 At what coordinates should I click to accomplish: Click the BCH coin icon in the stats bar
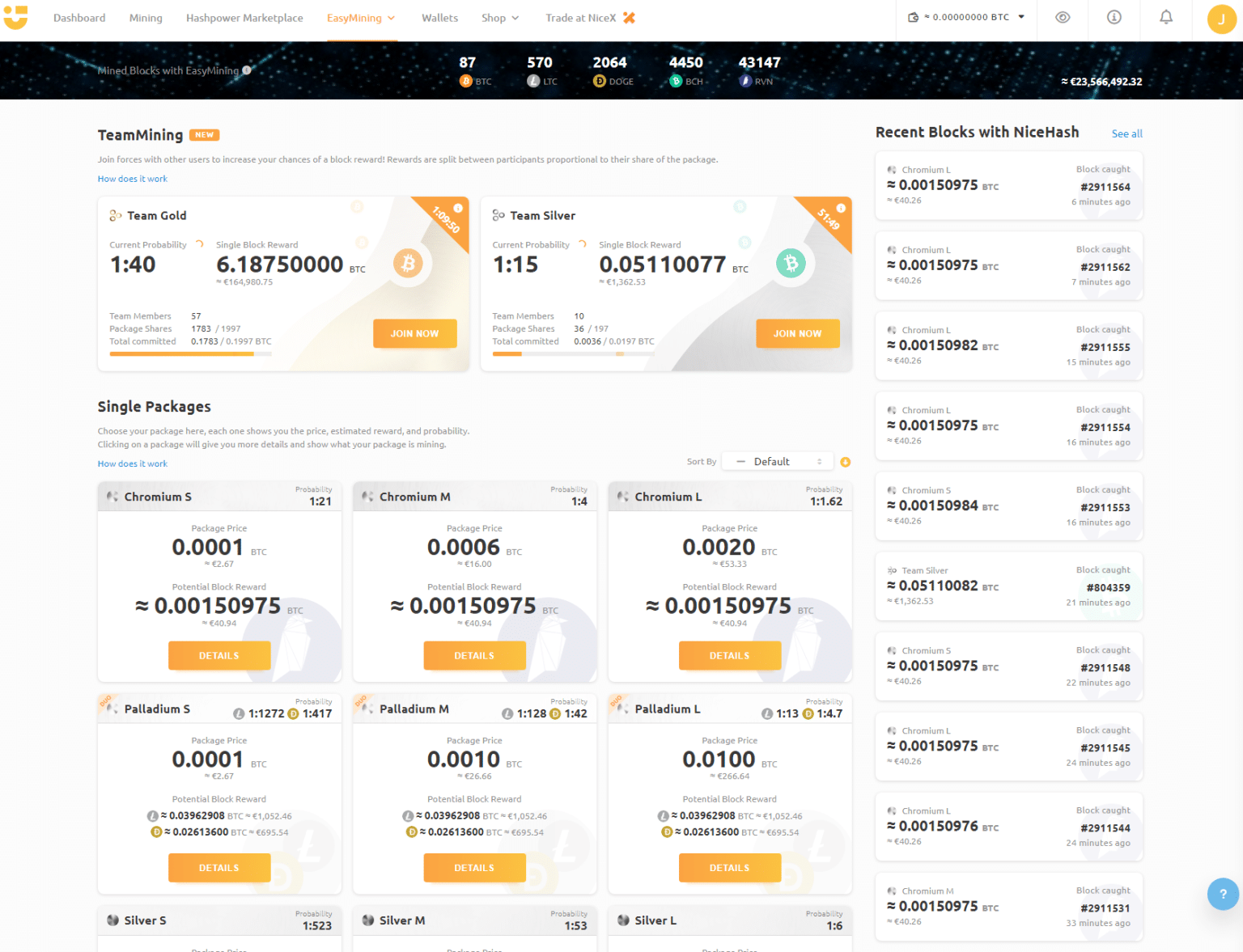click(675, 81)
